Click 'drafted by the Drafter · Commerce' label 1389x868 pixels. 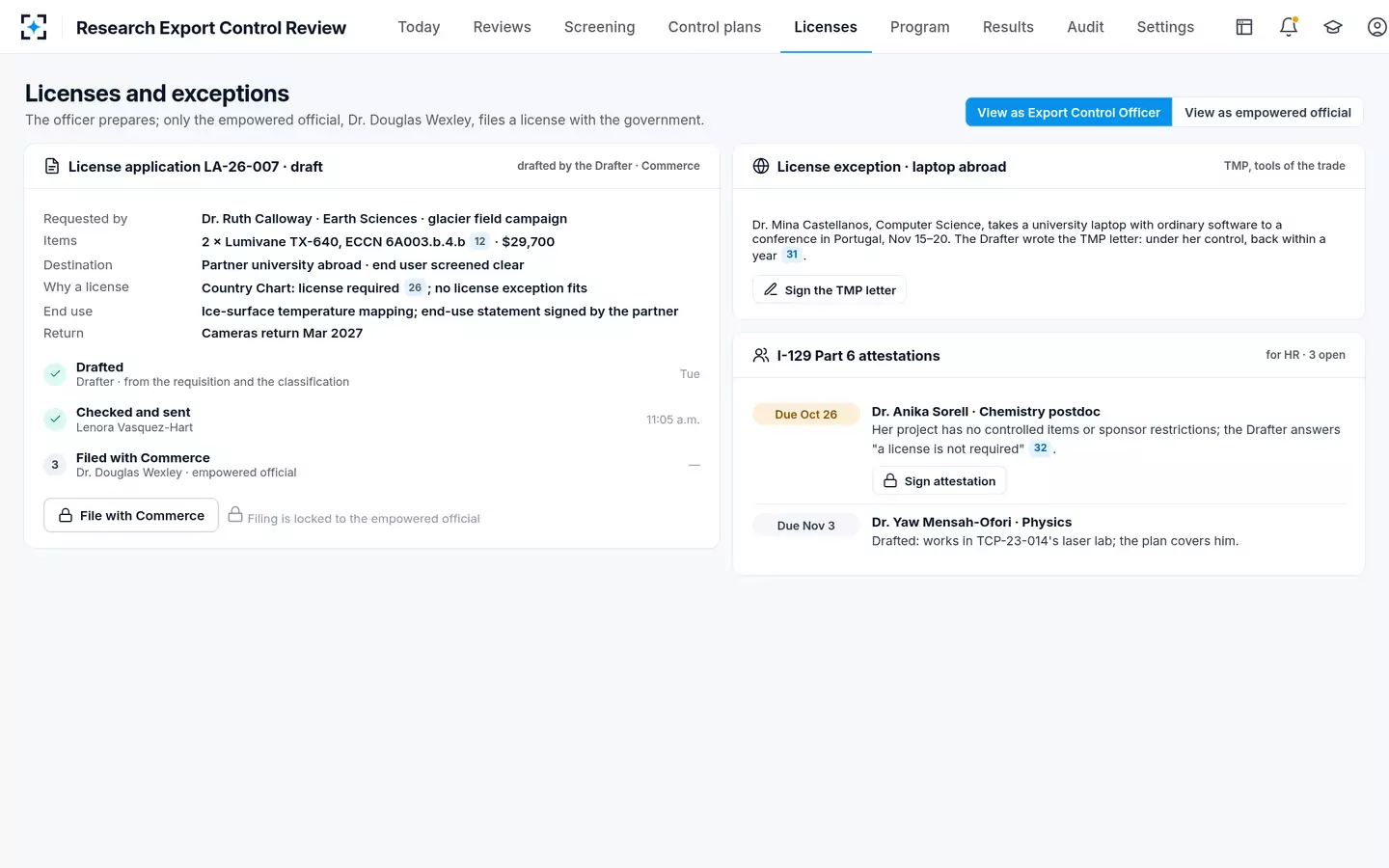609,166
